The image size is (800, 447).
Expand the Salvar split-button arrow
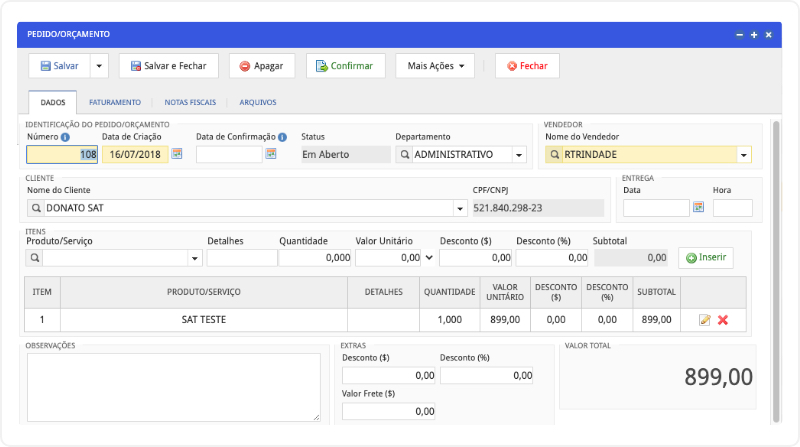coord(99,66)
